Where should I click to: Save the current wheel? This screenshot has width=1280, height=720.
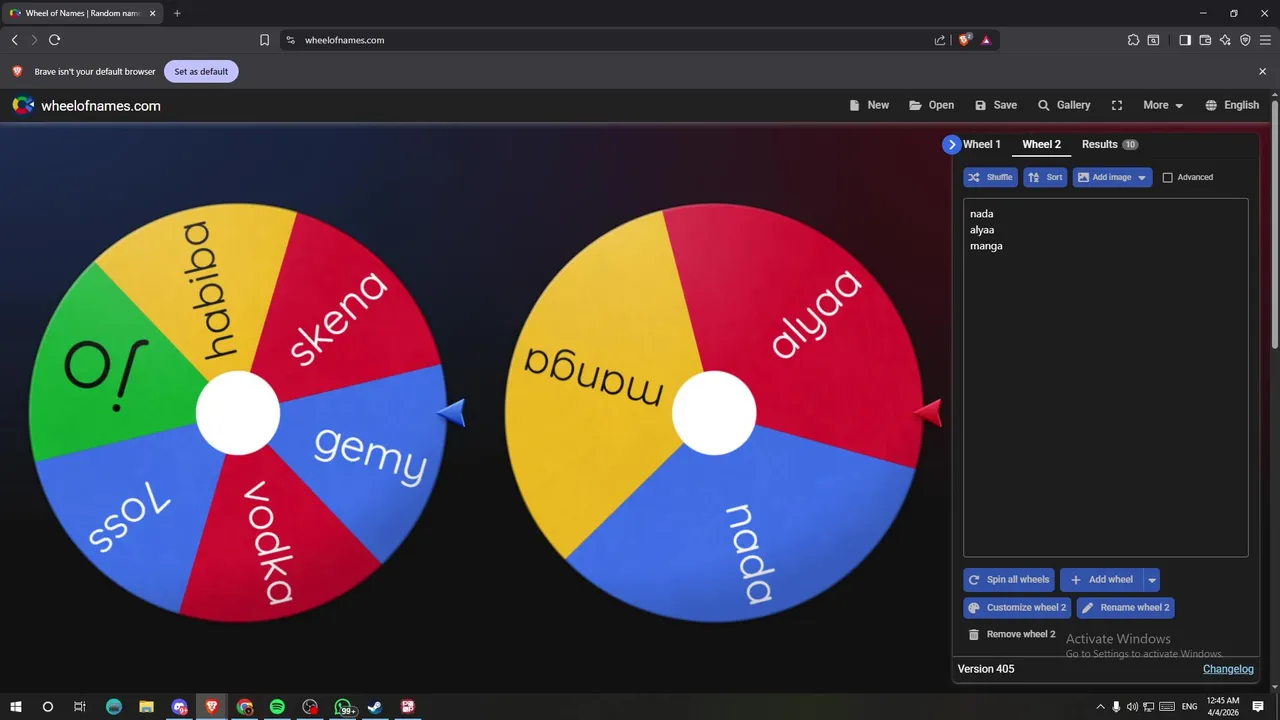coord(996,105)
